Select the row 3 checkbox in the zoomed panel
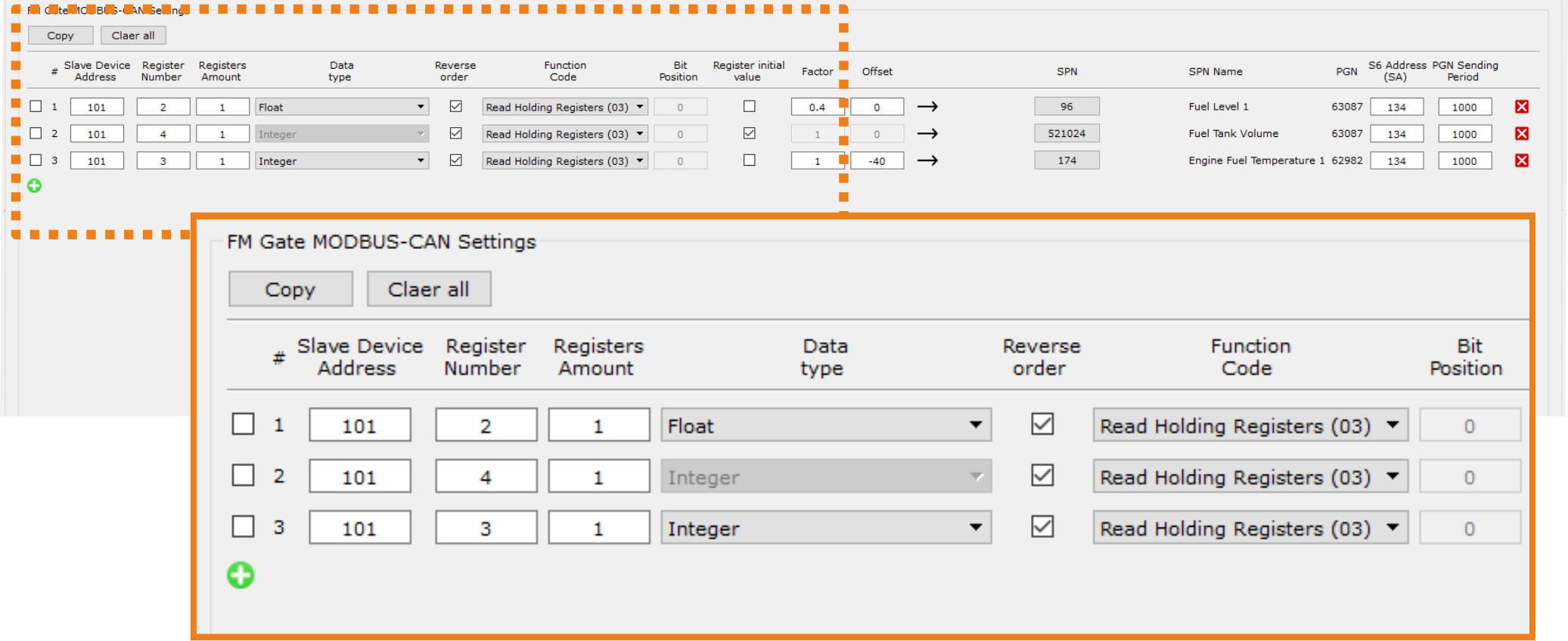The width and height of the screenshot is (1568, 641). [x=243, y=526]
